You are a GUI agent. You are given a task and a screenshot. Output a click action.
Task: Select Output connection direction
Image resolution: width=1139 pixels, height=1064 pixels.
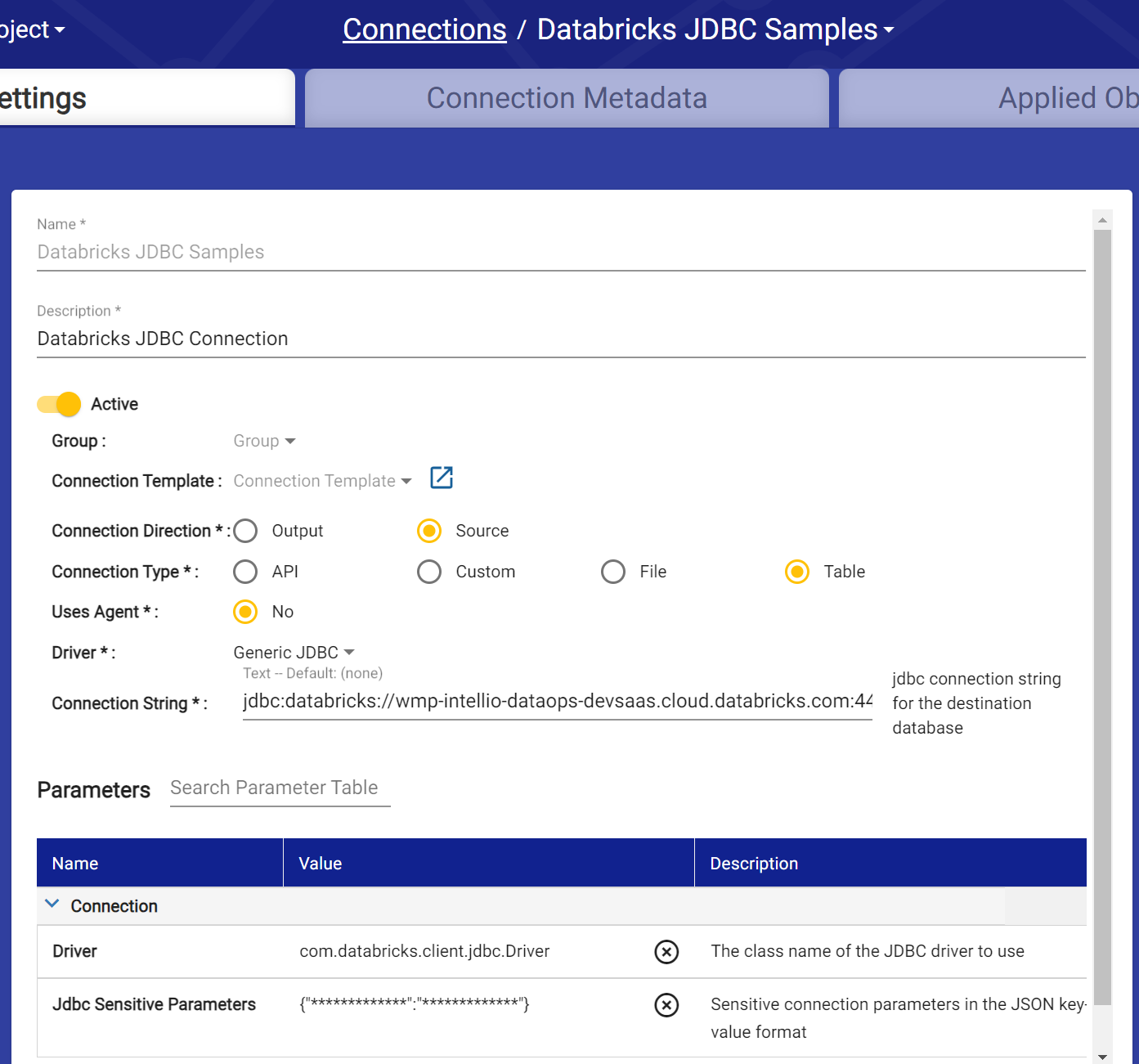tap(245, 531)
